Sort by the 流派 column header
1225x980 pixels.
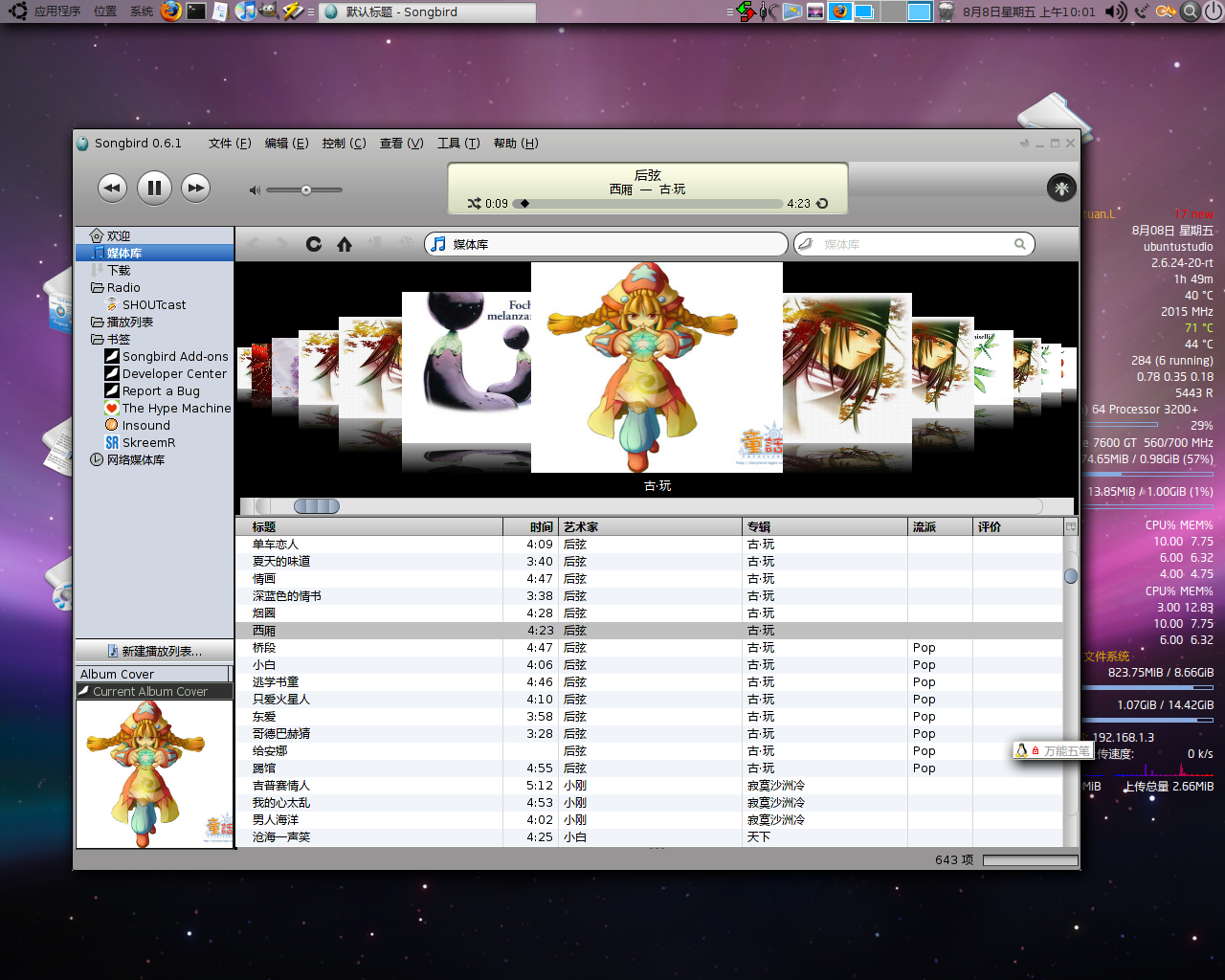pyautogui.click(x=941, y=527)
